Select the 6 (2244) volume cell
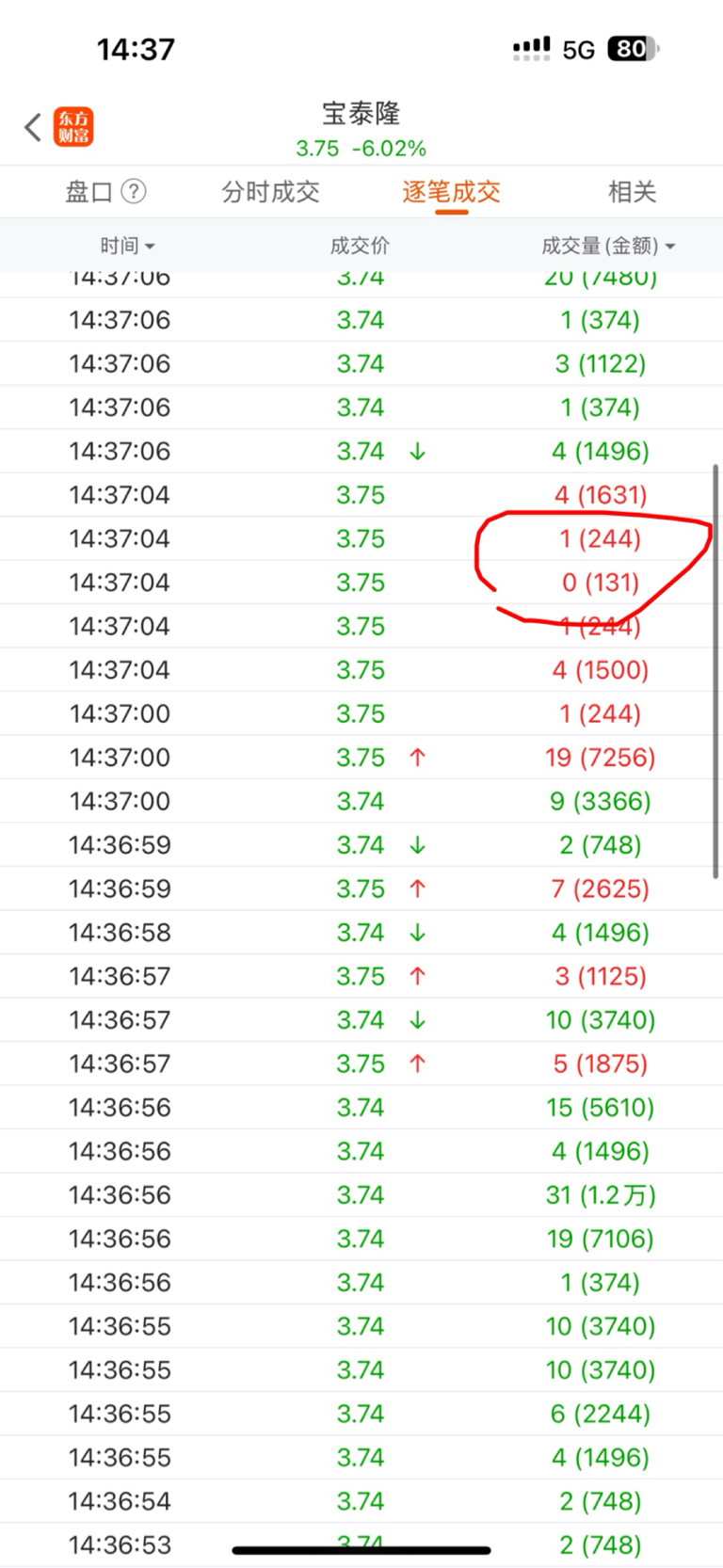This screenshot has height=1568, width=723. [601, 1414]
